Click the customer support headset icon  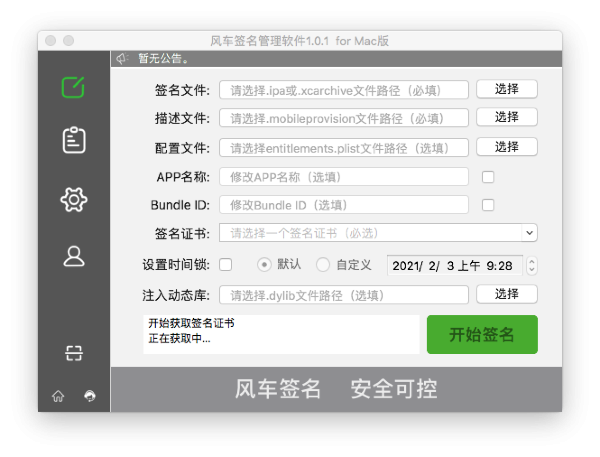(90, 396)
